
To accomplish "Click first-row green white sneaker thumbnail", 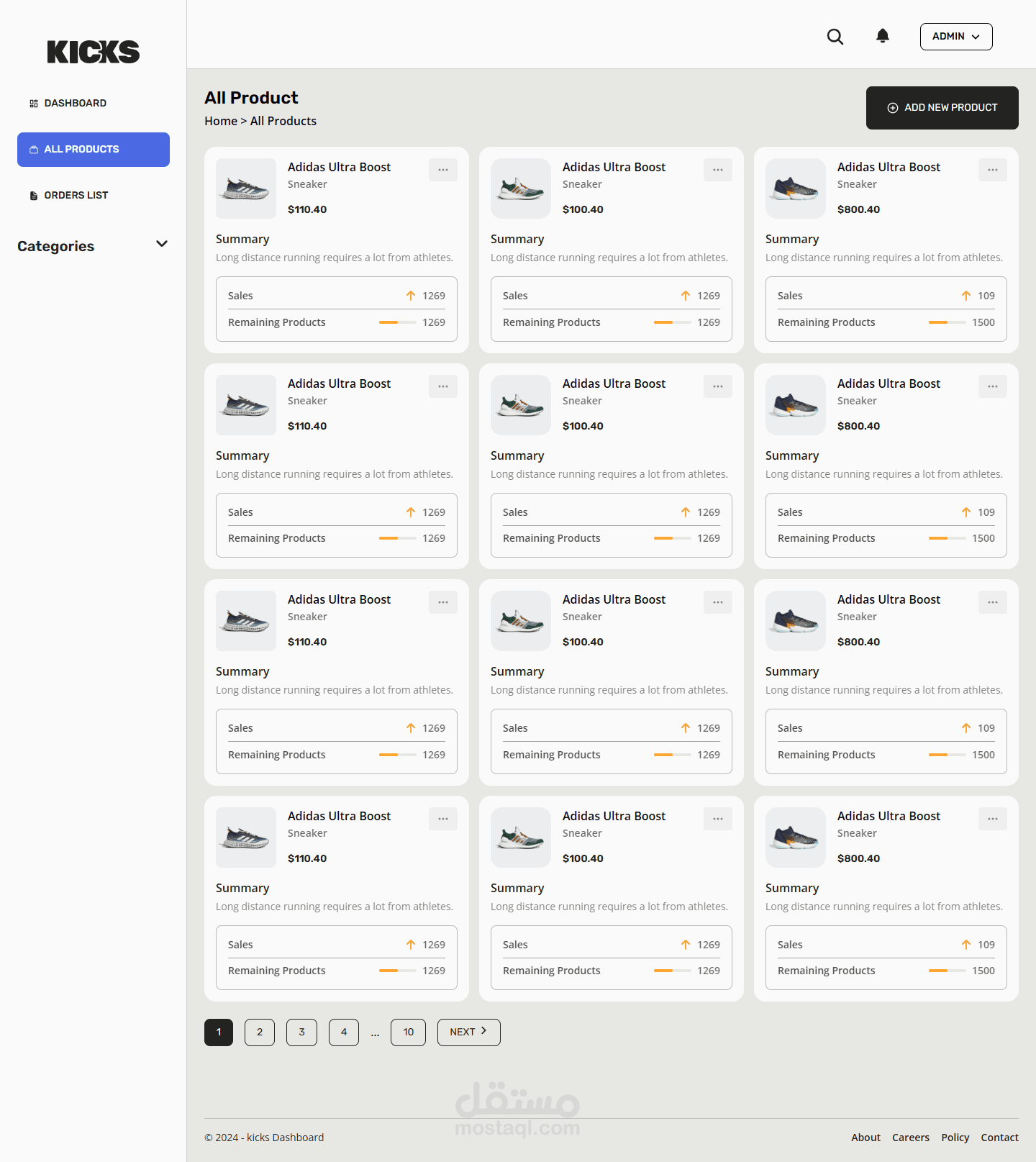I will [x=521, y=189].
